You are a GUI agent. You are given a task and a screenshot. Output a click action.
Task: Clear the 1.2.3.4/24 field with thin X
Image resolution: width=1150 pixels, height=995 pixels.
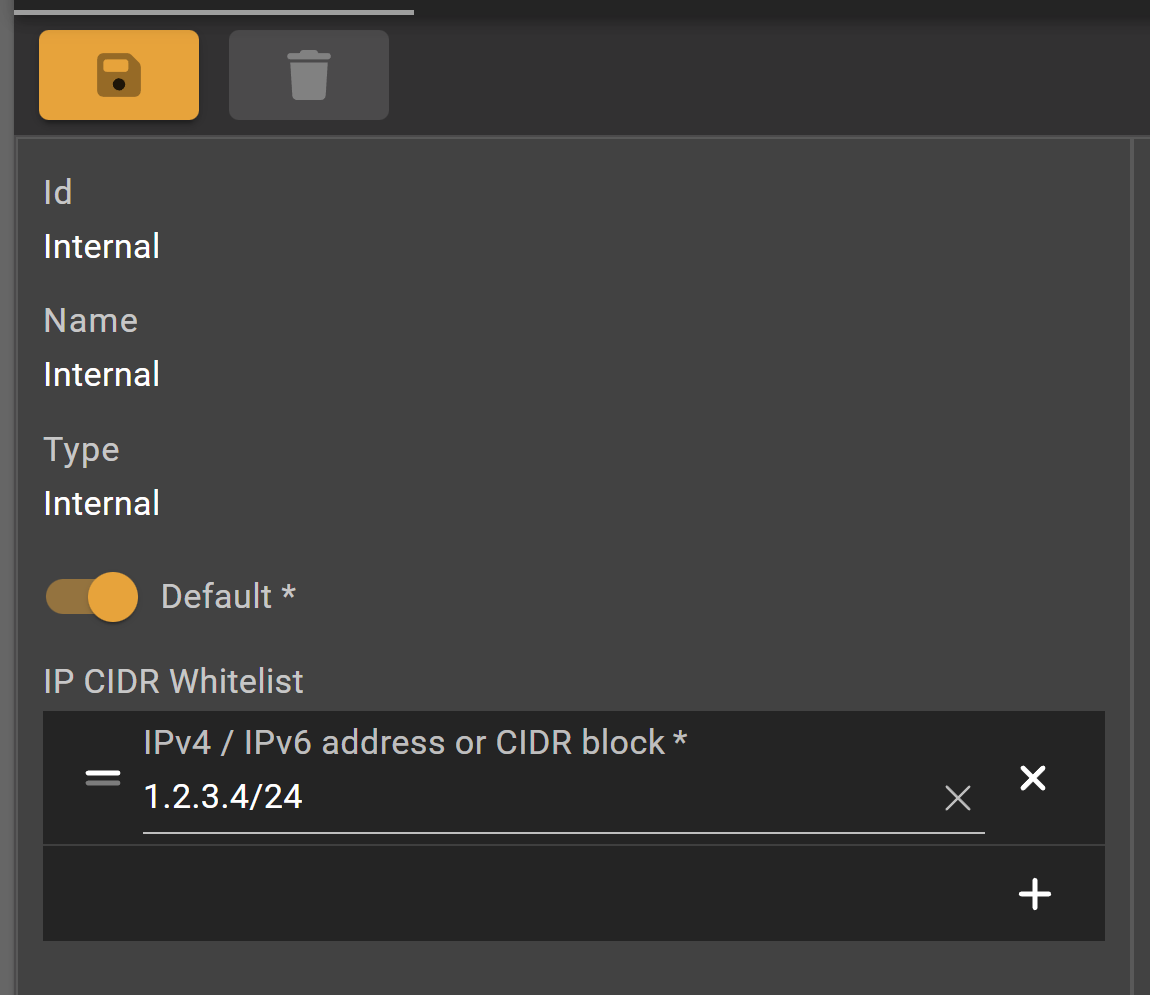pos(958,798)
